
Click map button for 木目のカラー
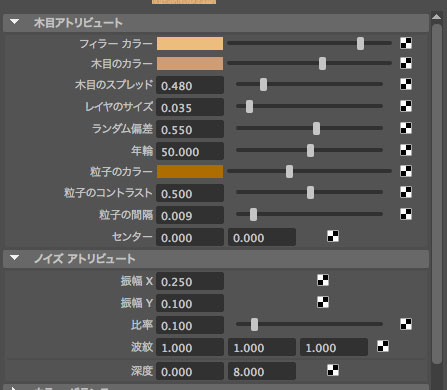(x=406, y=63)
